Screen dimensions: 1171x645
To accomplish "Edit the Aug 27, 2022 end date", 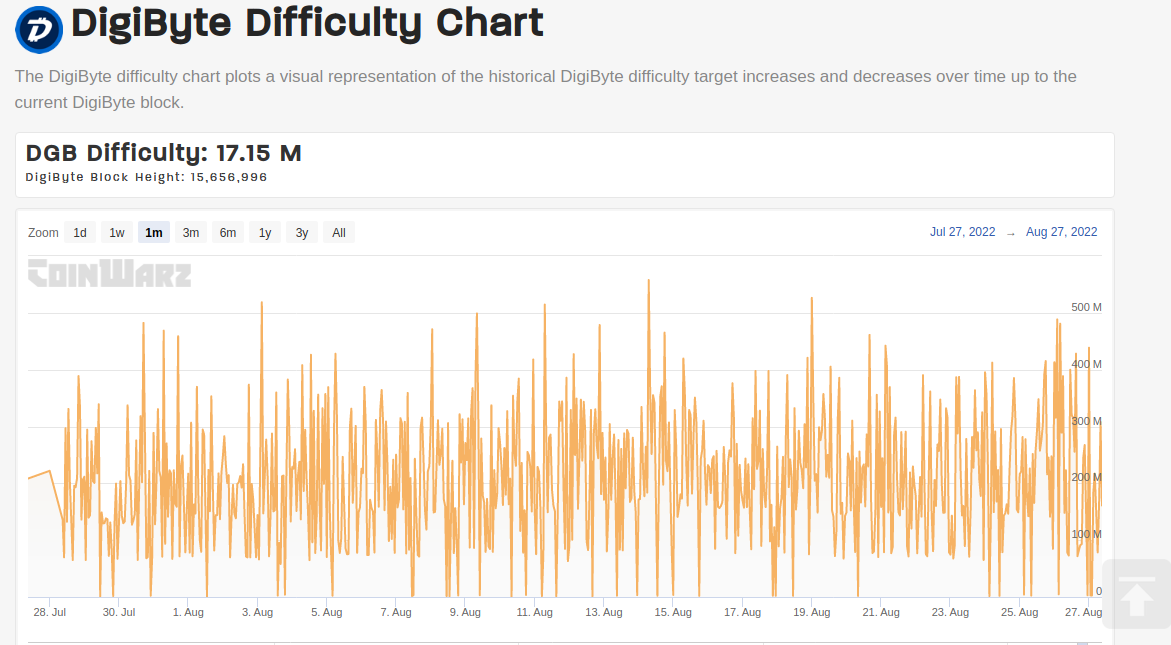I will 1061,232.
